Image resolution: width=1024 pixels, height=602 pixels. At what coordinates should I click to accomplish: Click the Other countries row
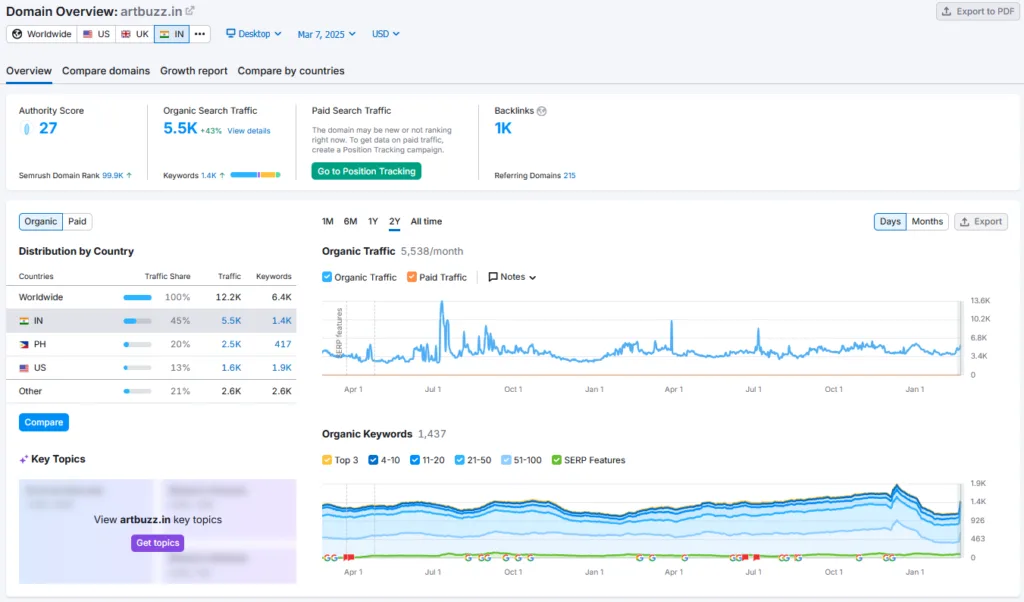pyautogui.click(x=151, y=391)
